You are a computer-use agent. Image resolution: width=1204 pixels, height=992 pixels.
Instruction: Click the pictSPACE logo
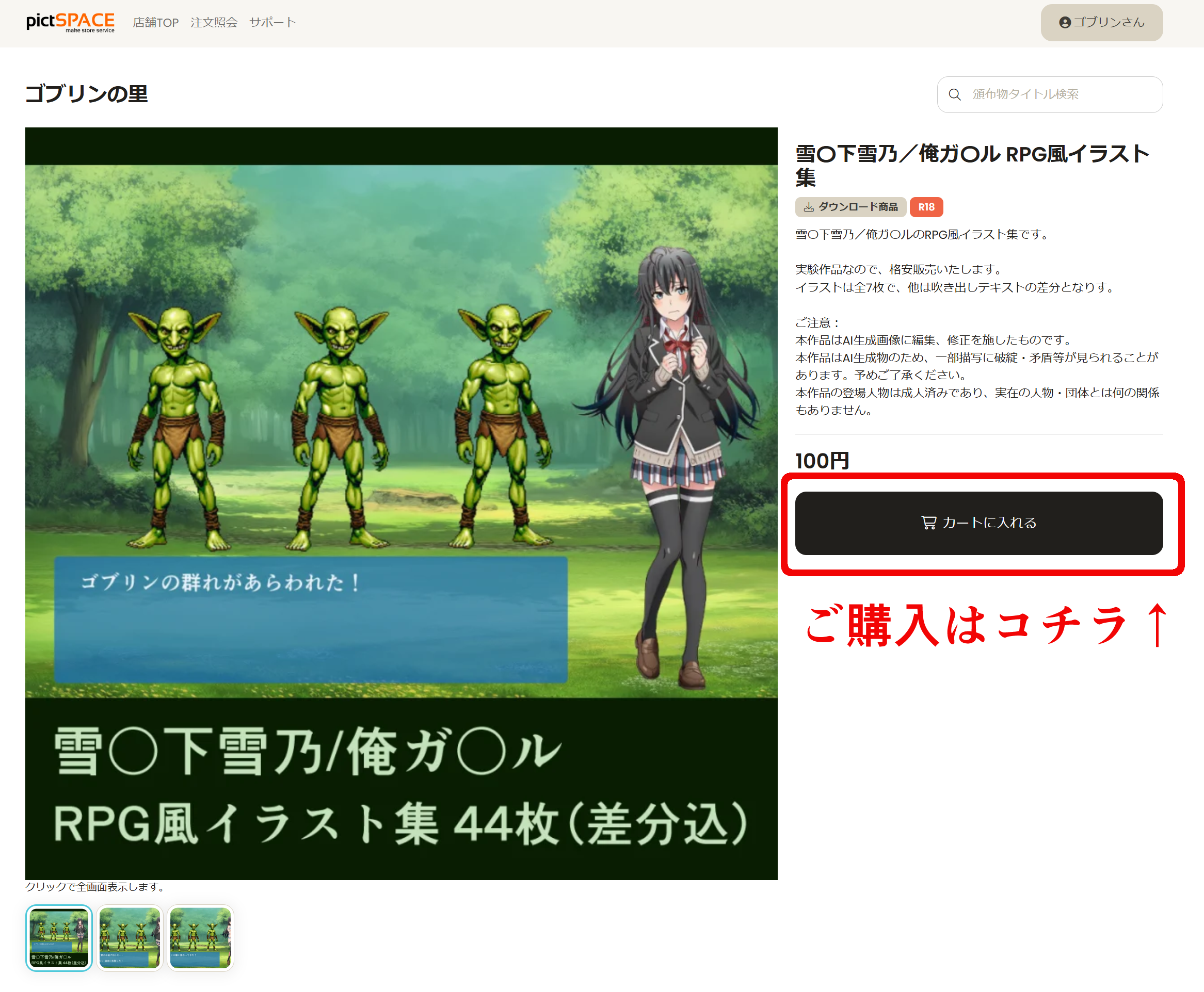[70, 22]
